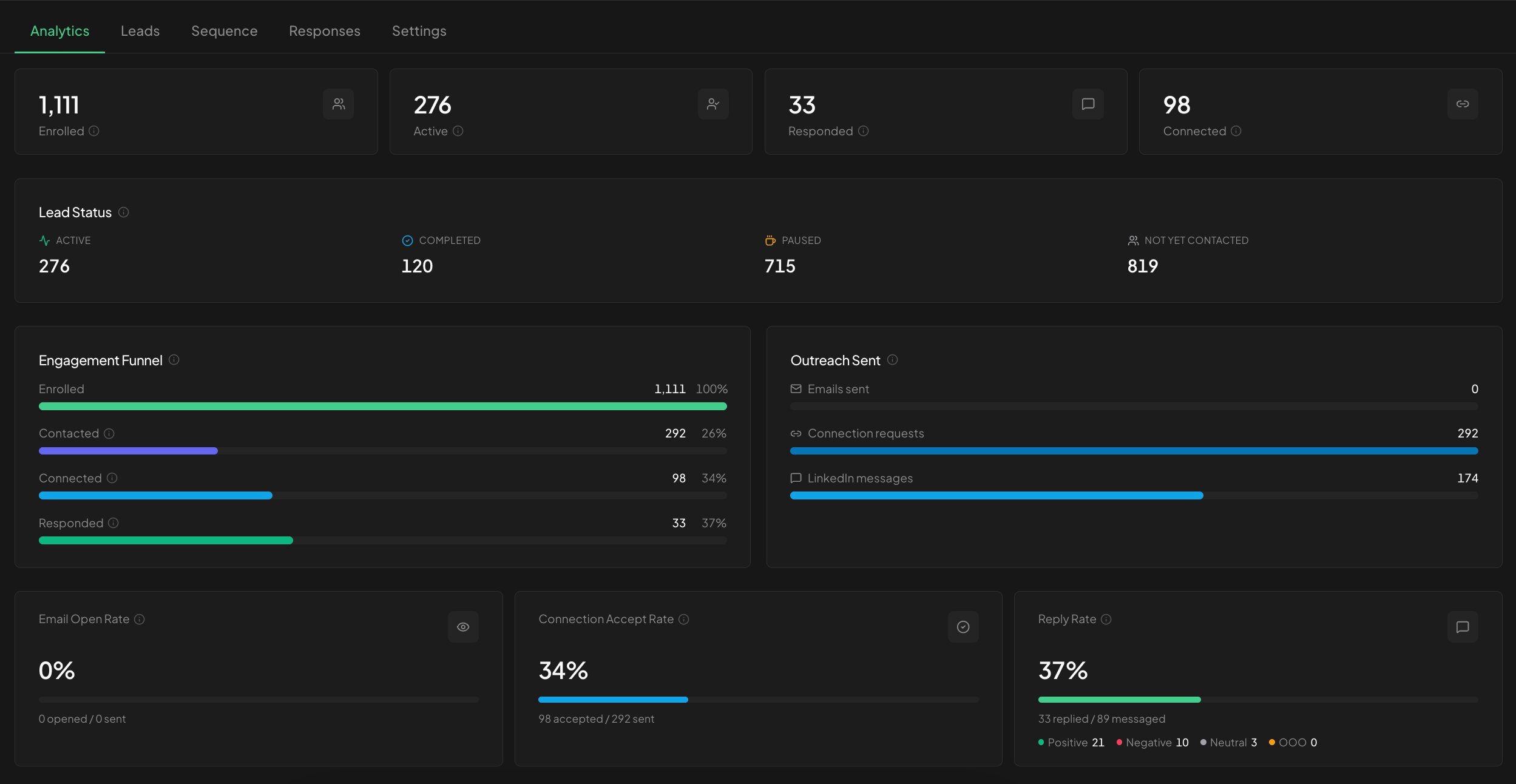Click the '33 replied / 89 messaged' text
The width and height of the screenshot is (1516, 784).
tap(1101, 719)
